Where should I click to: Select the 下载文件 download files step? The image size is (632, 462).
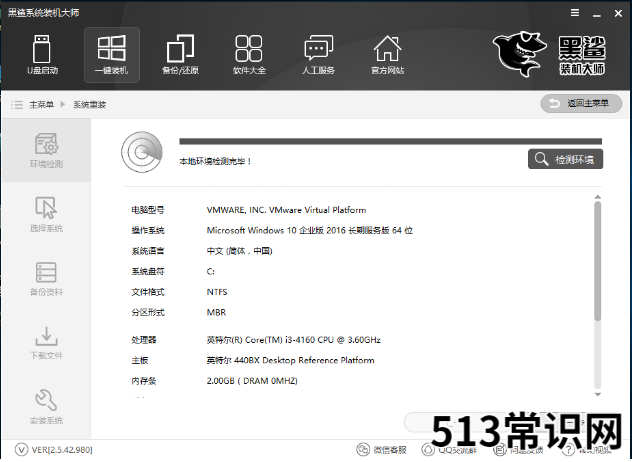(x=46, y=342)
